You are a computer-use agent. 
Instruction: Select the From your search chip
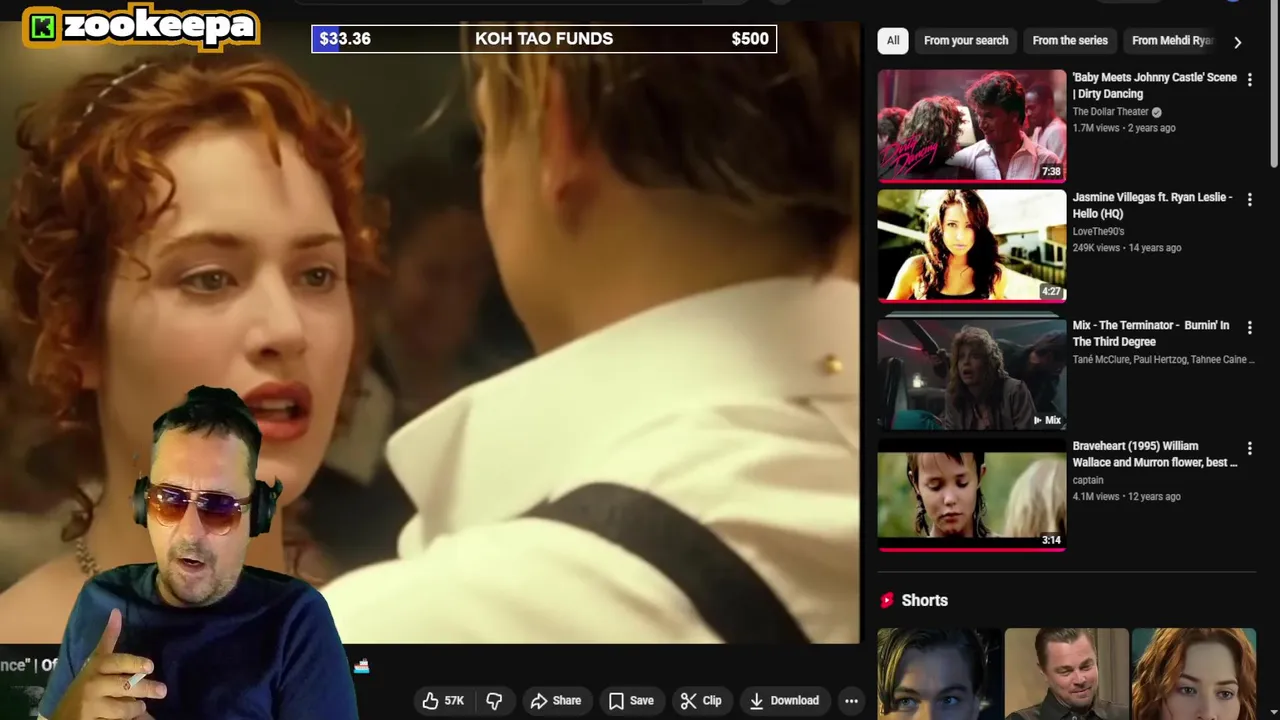pyautogui.click(x=966, y=41)
